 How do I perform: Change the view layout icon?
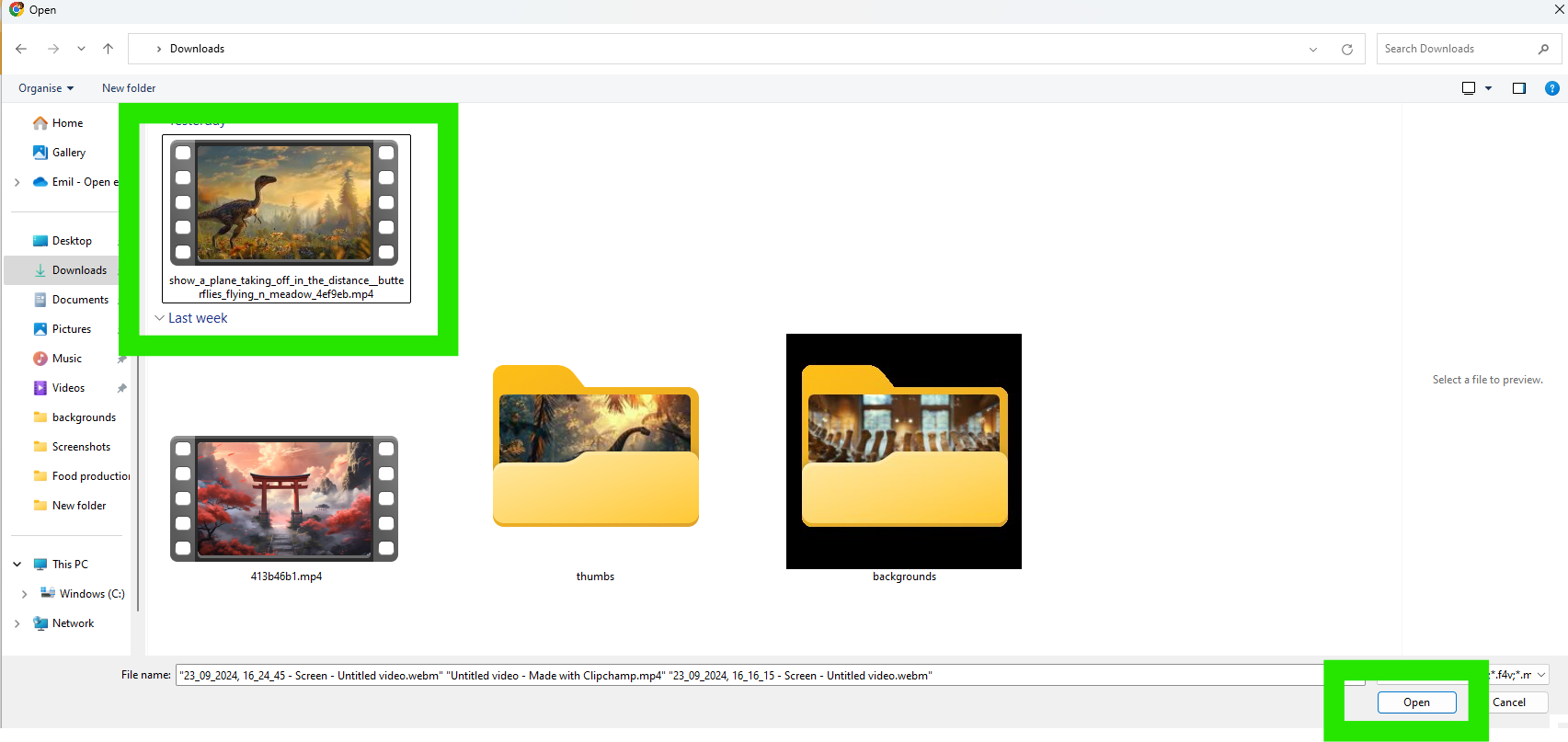[1469, 88]
